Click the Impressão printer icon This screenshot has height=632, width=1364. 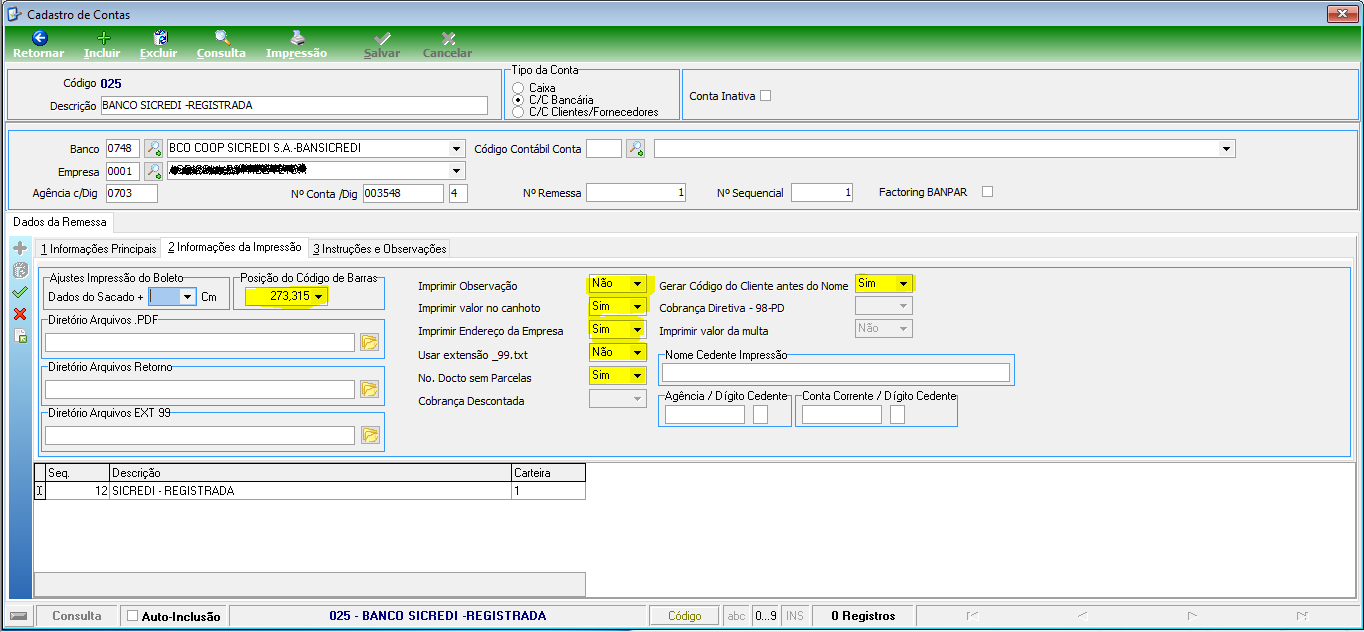coord(297,38)
